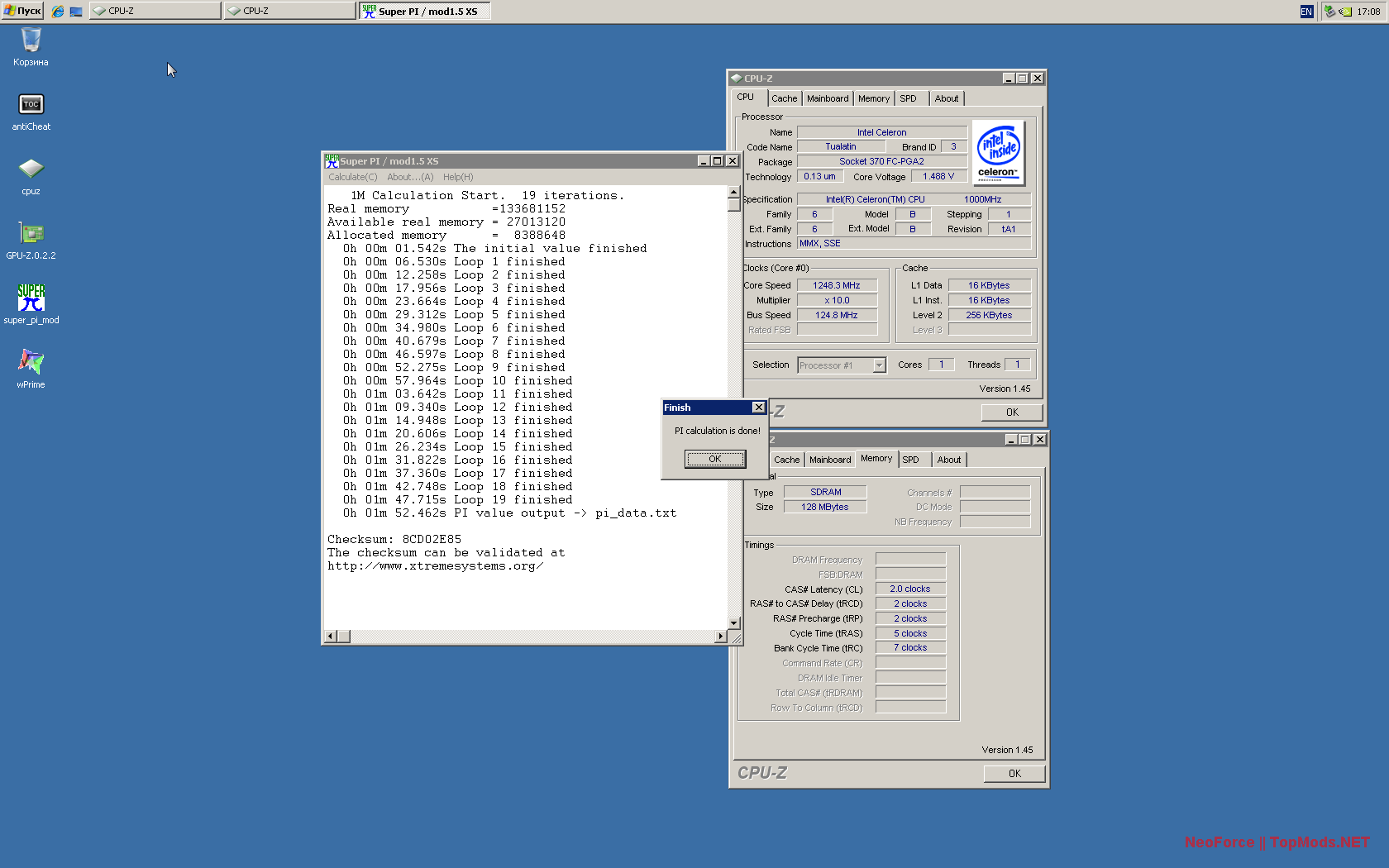Click the Code Name Tualatin field
Image resolution: width=1389 pixels, height=868 pixels.
(841, 146)
